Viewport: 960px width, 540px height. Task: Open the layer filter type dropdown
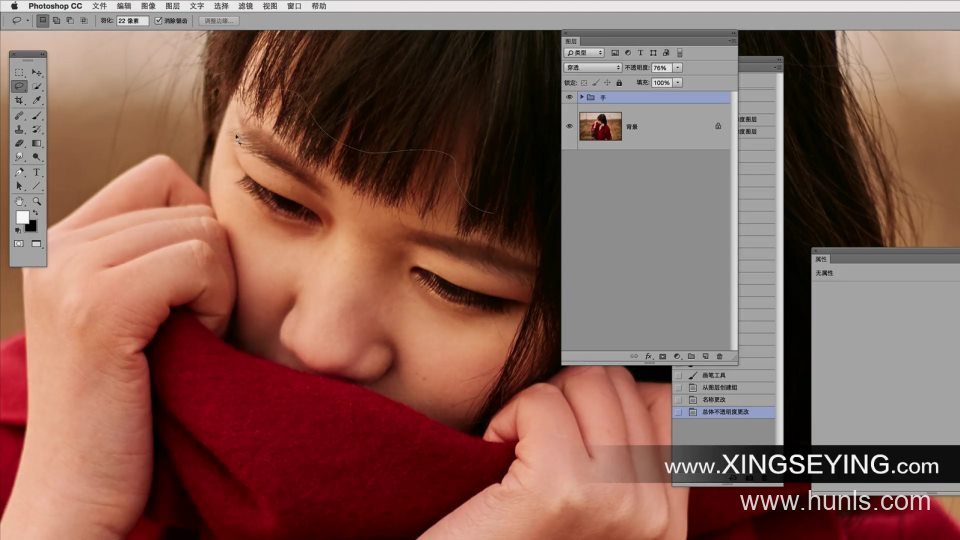pyautogui.click(x=584, y=53)
